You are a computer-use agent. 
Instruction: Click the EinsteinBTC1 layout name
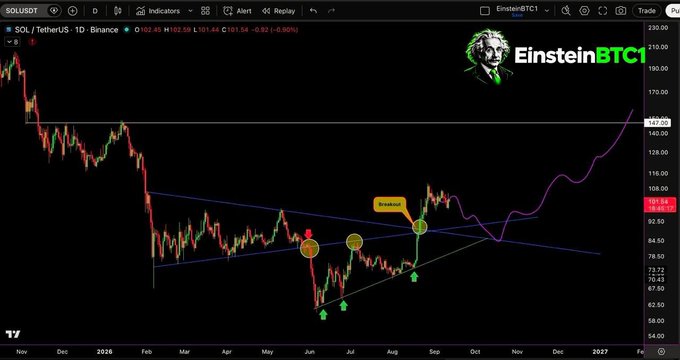pos(518,9)
